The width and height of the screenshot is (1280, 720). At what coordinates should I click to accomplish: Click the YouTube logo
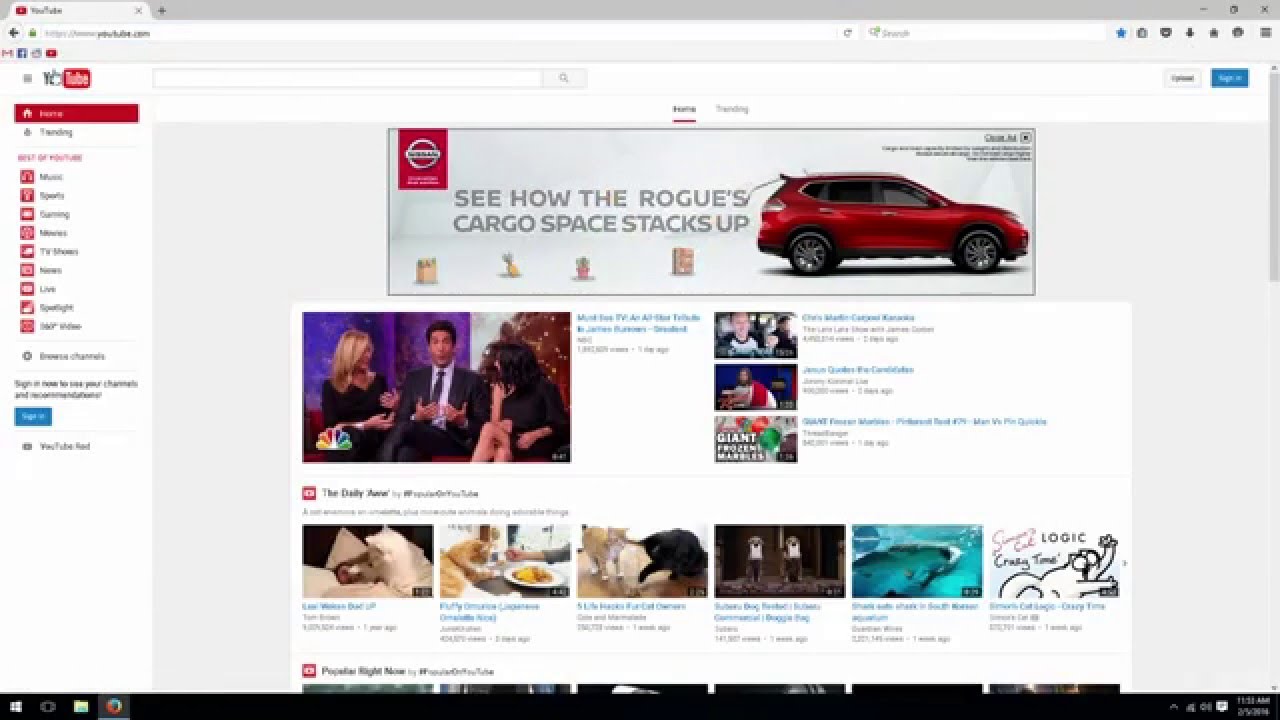tap(67, 78)
